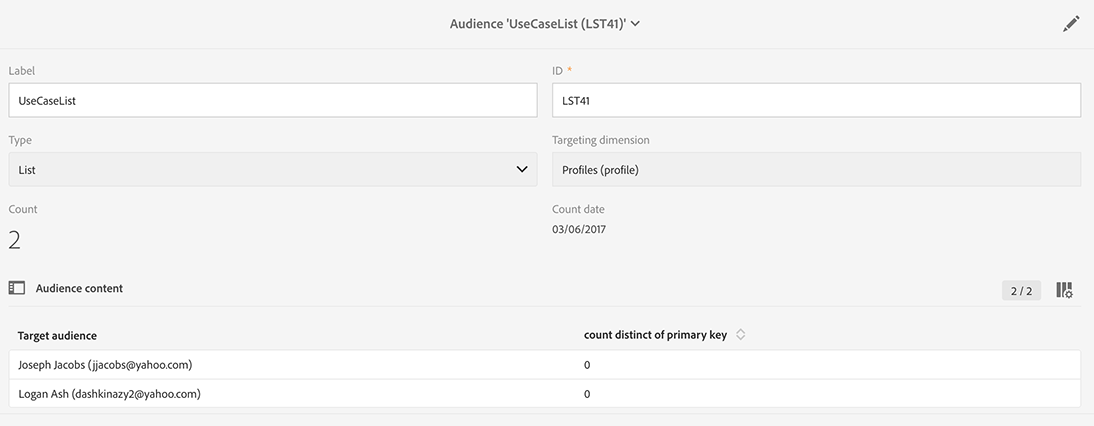This screenshot has height=426, width=1094.
Task: Click the Audience content panel icon
Action: pos(16,288)
